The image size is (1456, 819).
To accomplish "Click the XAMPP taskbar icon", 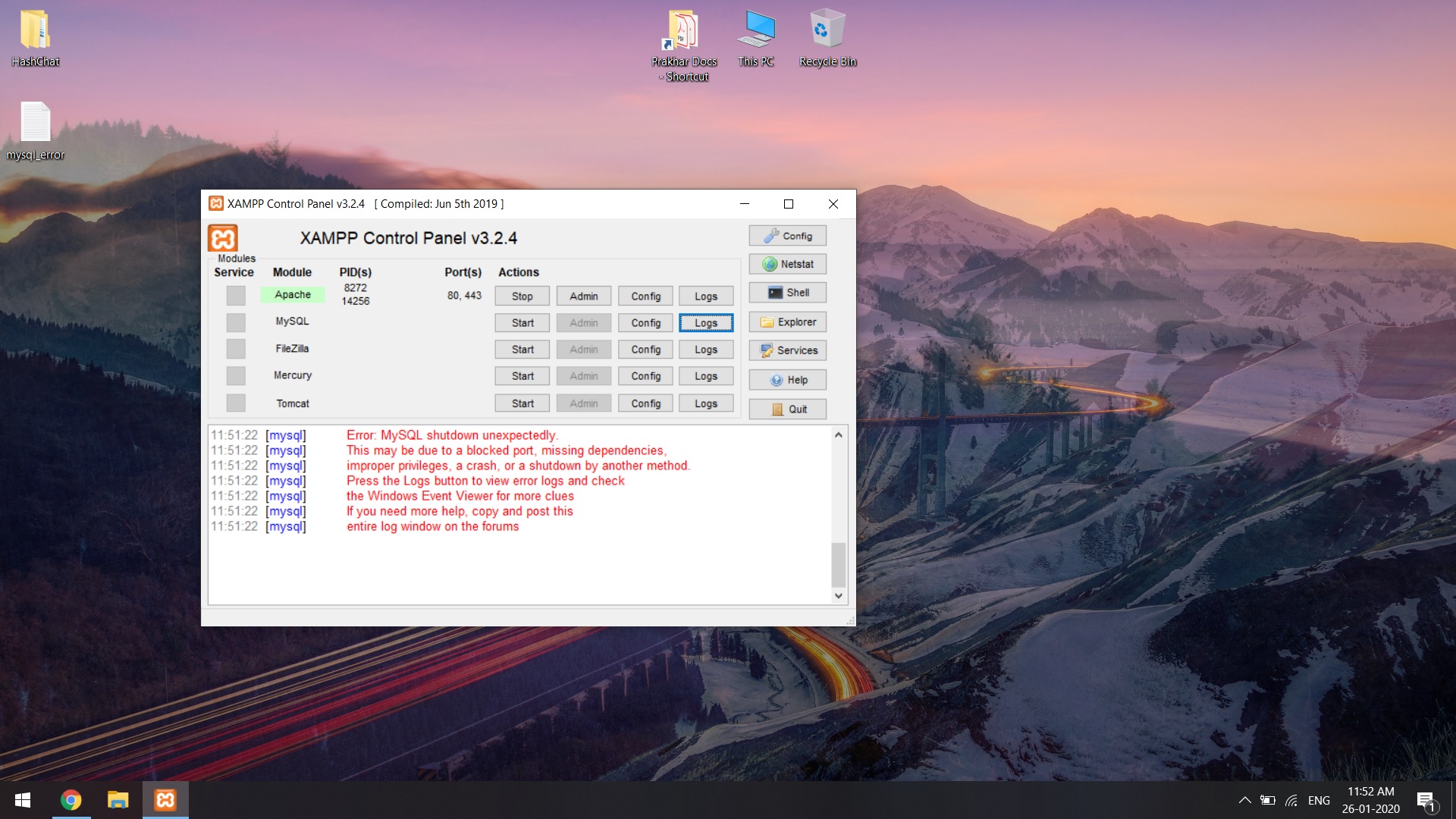I will pos(165,800).
